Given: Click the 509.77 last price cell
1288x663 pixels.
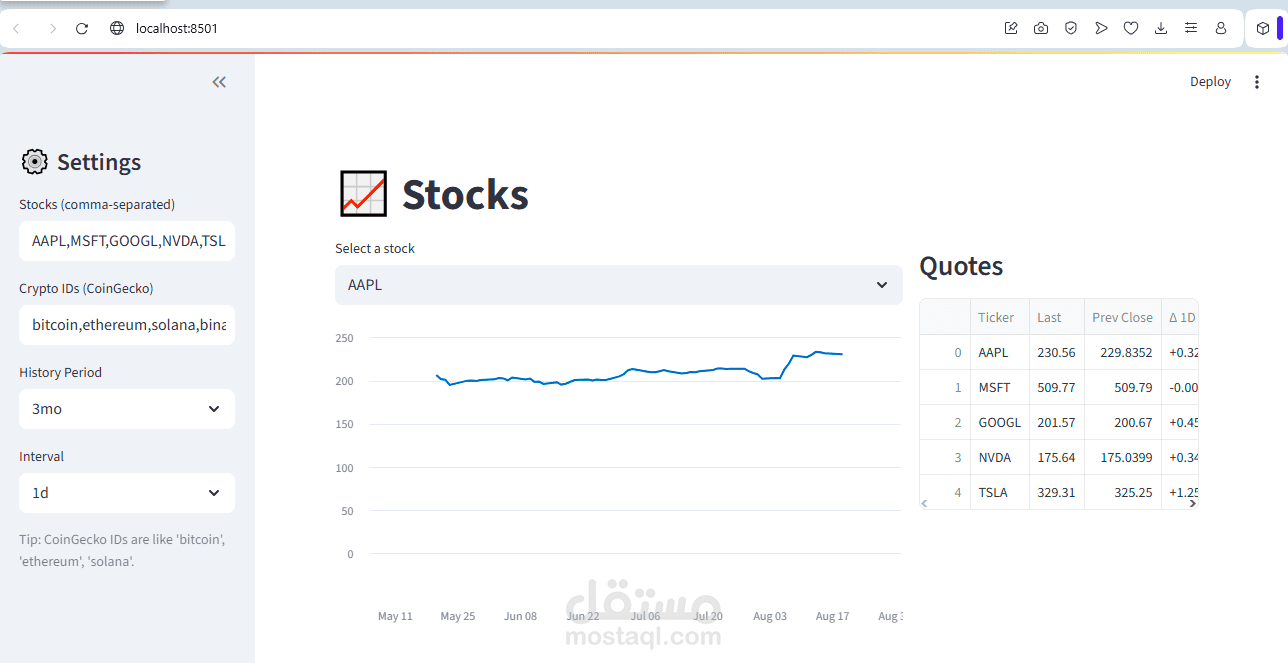Looking at the screenshot, I should (1057, 387).
